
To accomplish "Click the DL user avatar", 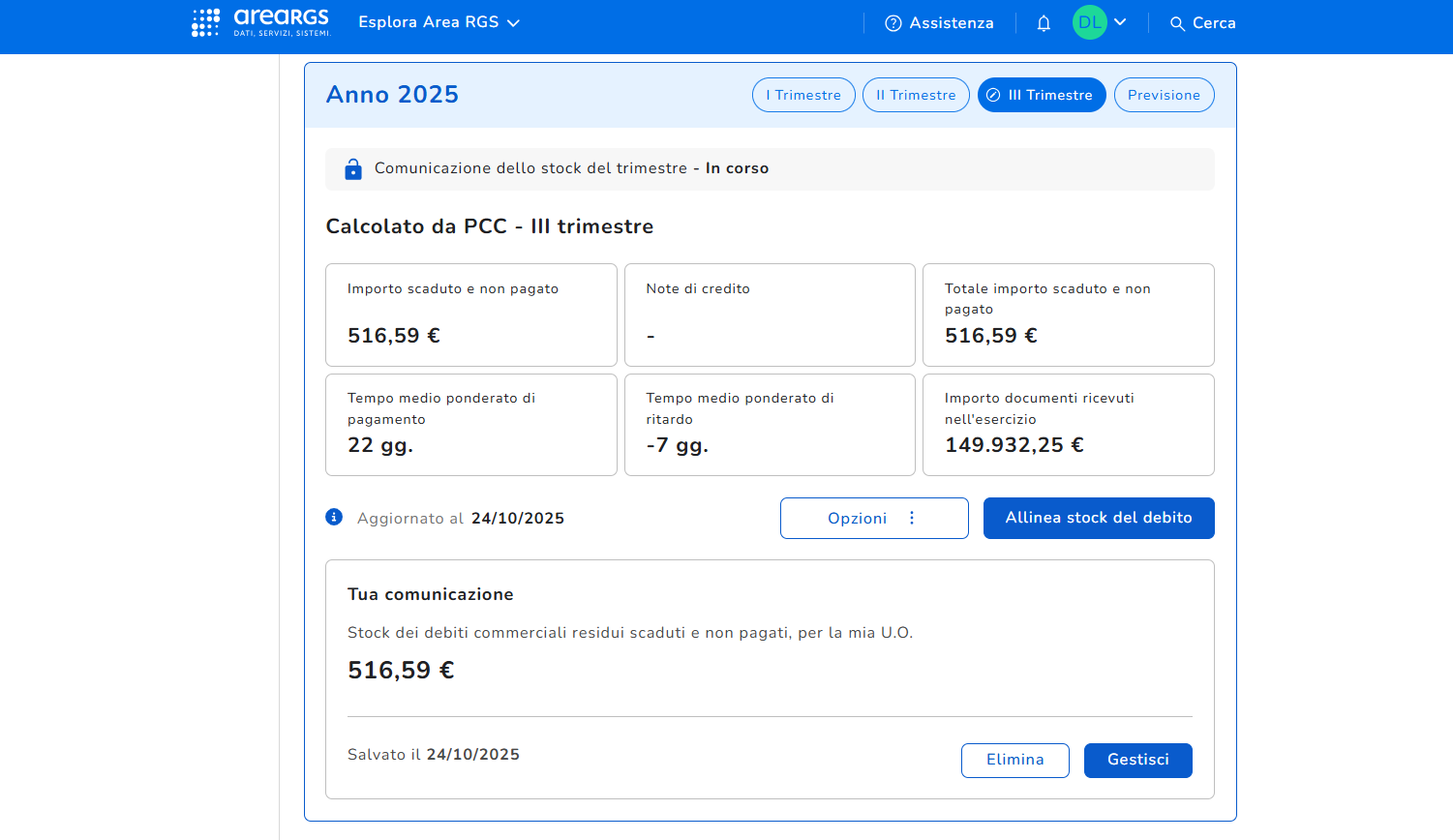I will [x=1089, y=22].
